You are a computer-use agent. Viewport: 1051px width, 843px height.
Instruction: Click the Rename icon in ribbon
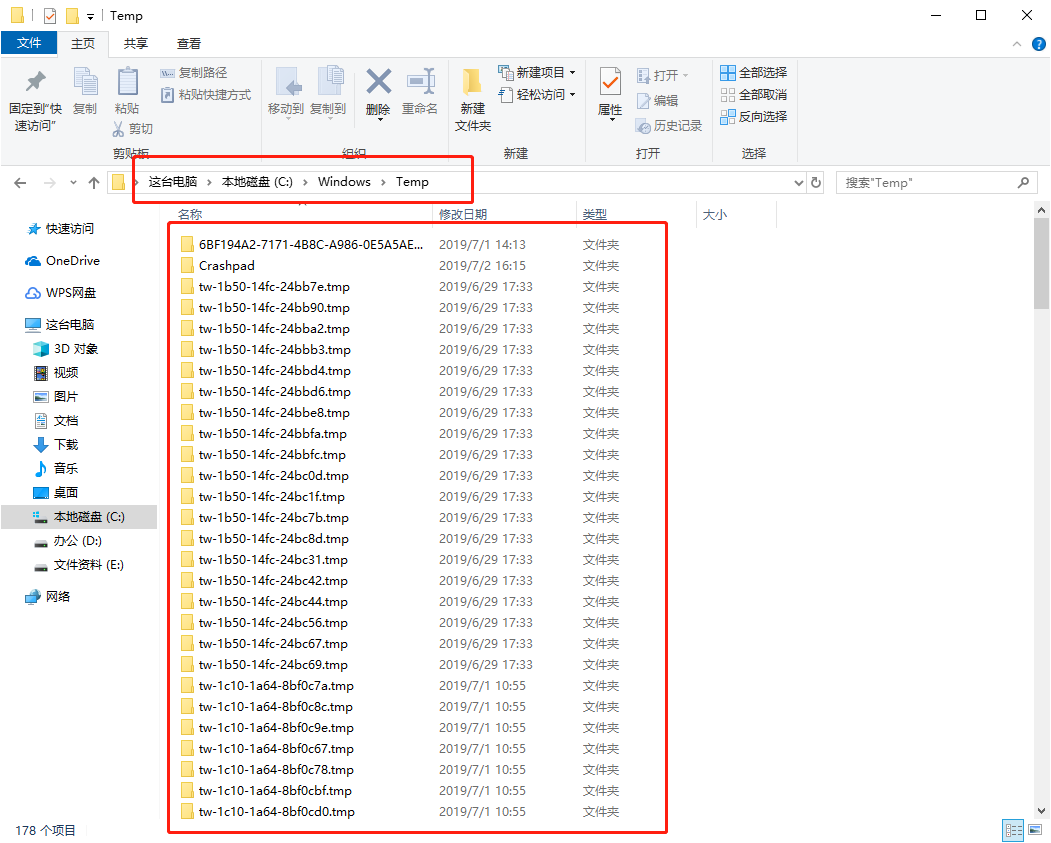(x=420, y=84)
